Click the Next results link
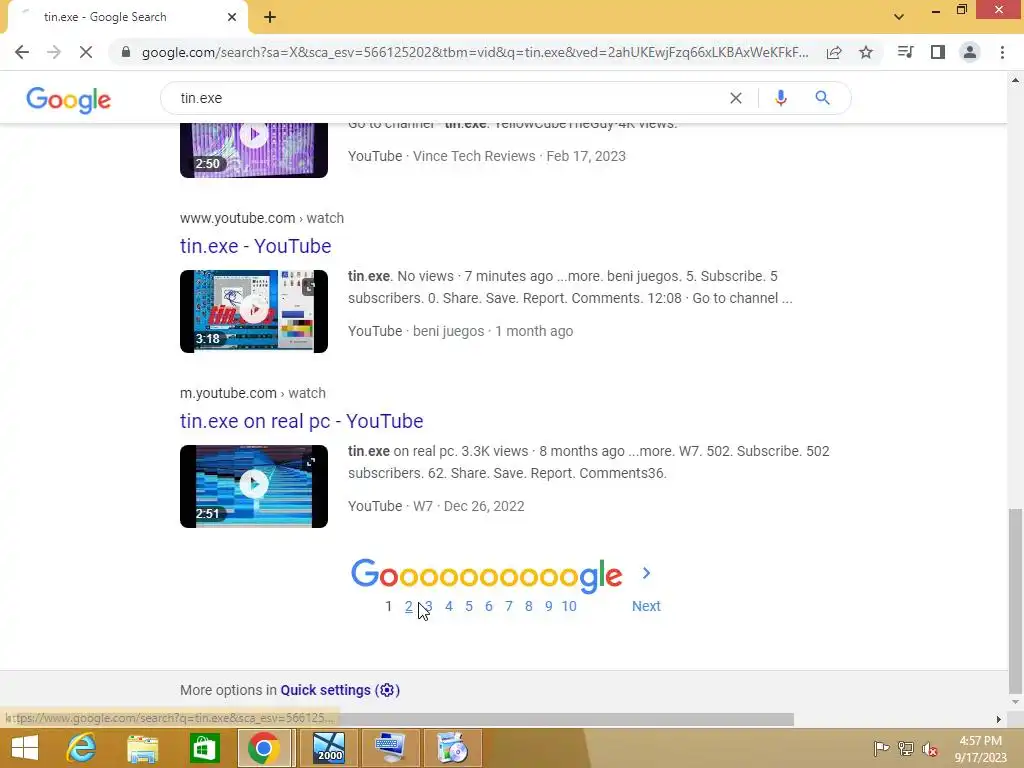The image size is (1024, 768). click(x=646, y=606)
